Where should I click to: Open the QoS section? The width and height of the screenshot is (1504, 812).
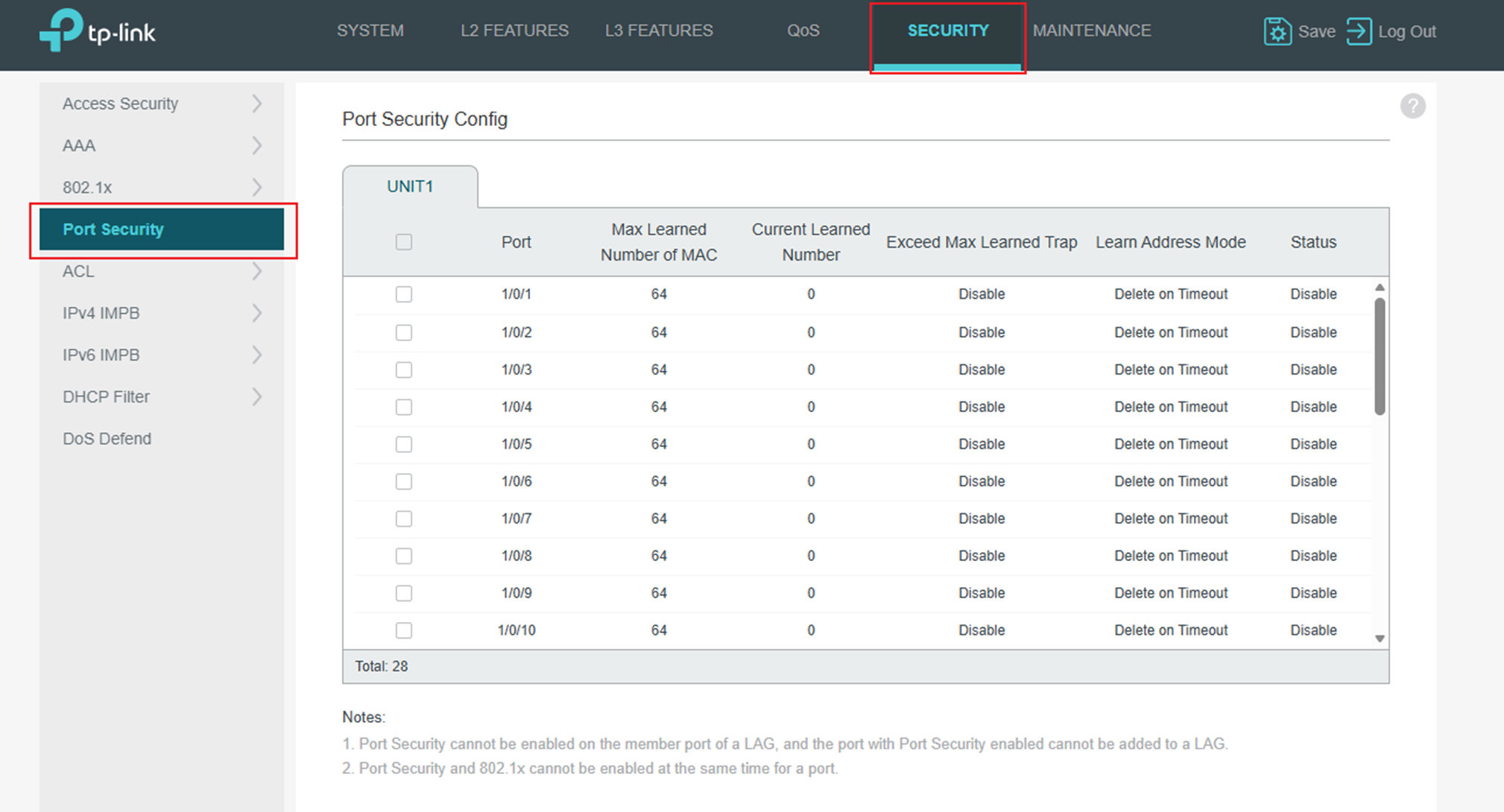click(803, 31)
